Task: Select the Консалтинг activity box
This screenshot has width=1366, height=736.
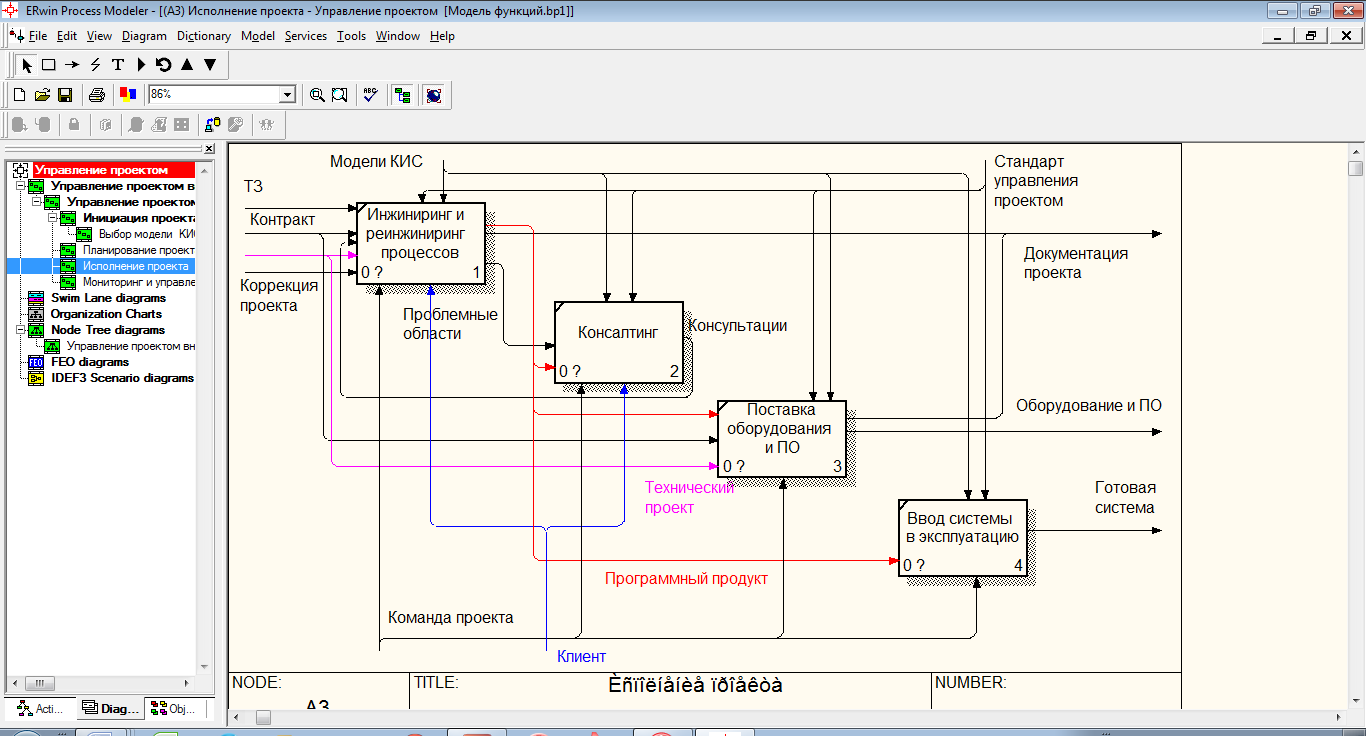Action: (619, 342)
